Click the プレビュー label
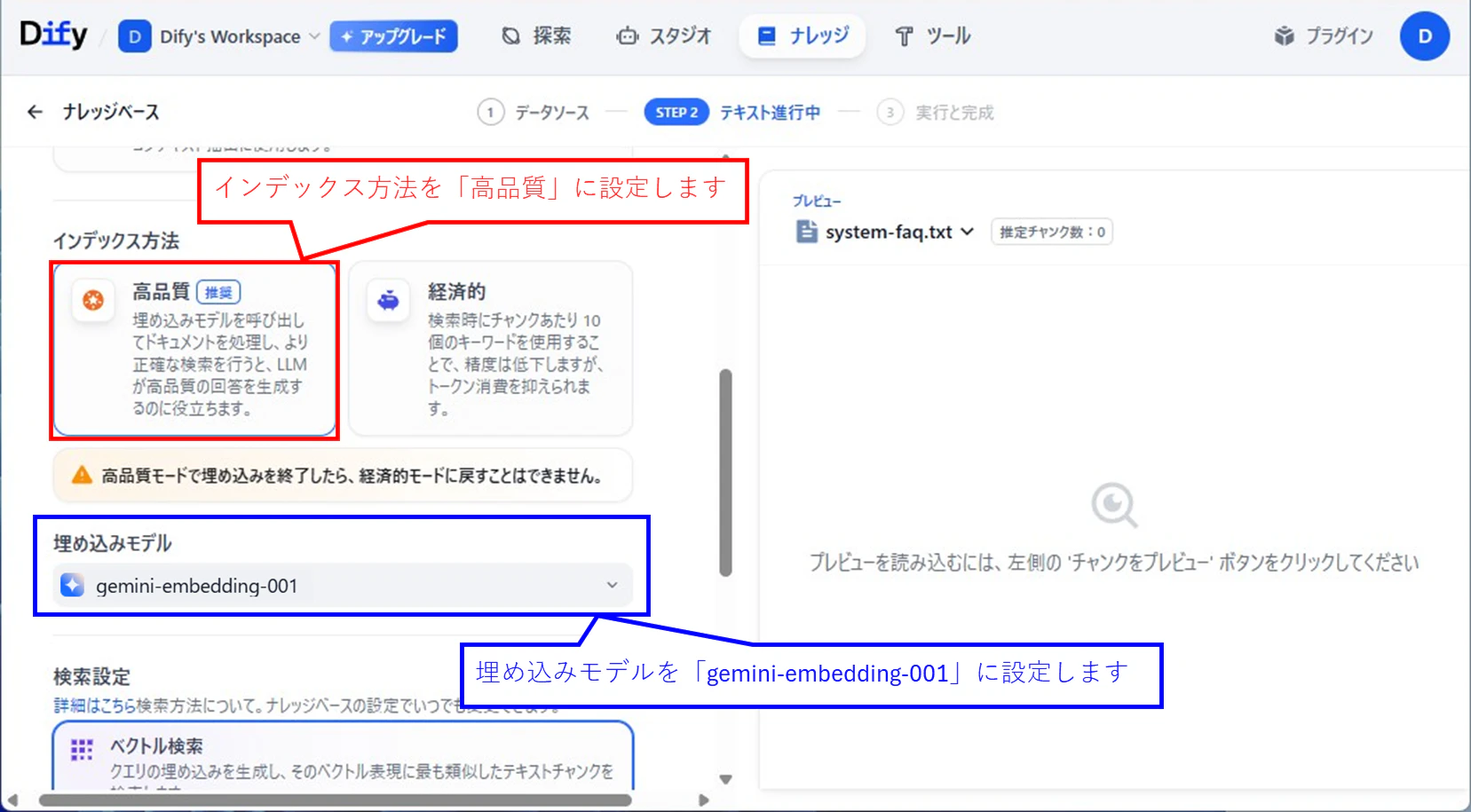 tap(817, 201)
